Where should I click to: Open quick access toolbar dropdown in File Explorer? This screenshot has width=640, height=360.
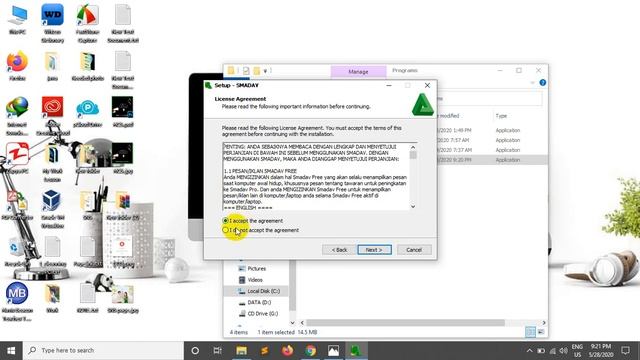click(x=265, y=71)
